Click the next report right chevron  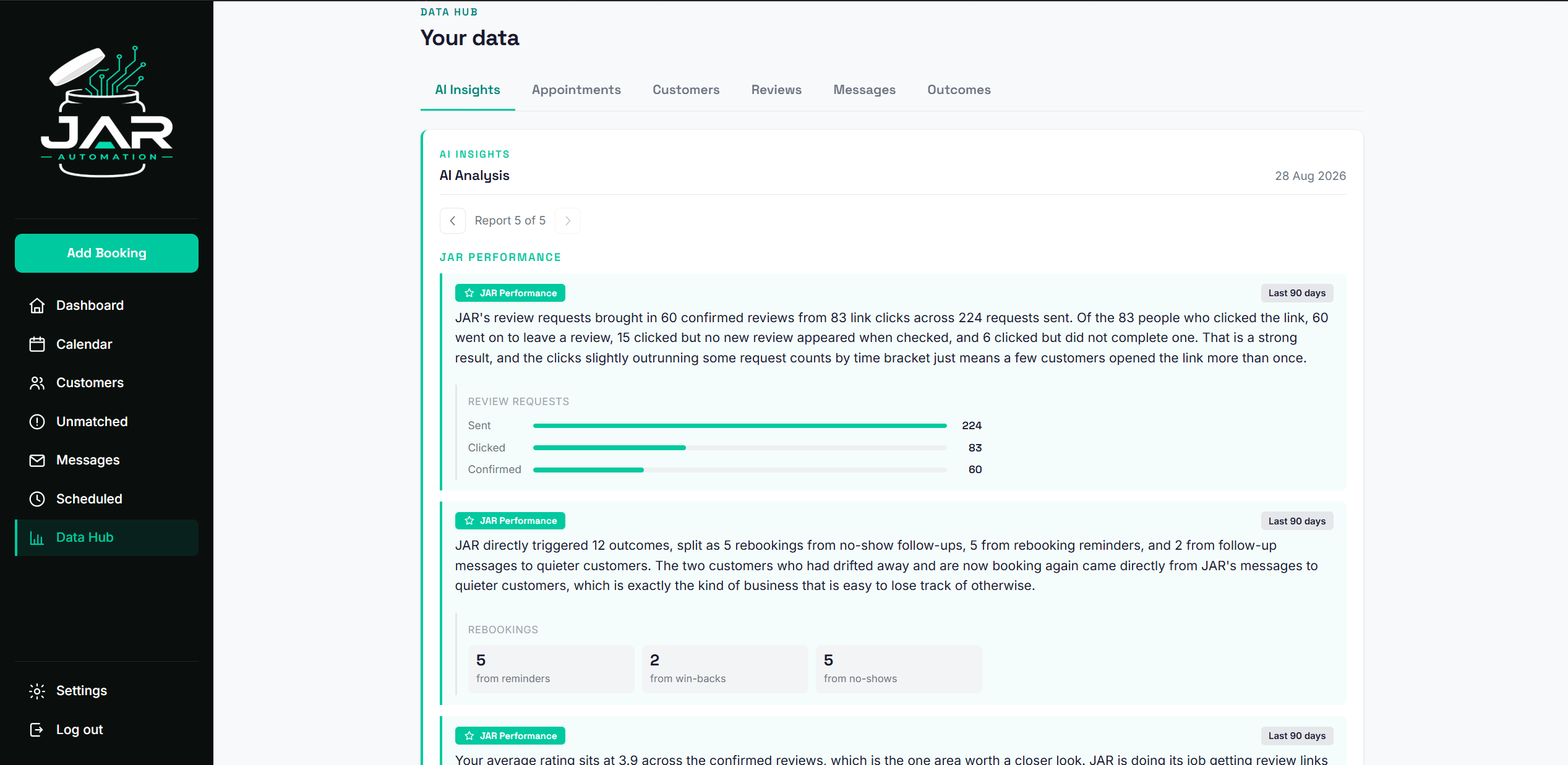click(568, 221)
